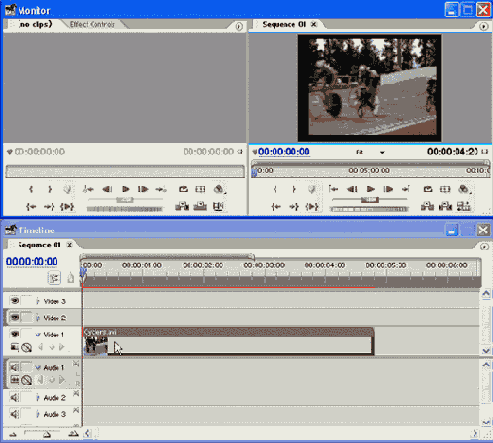
Task: Click the Set Unnumbered Marker icon in Timeline
Action: pos(70,278)
